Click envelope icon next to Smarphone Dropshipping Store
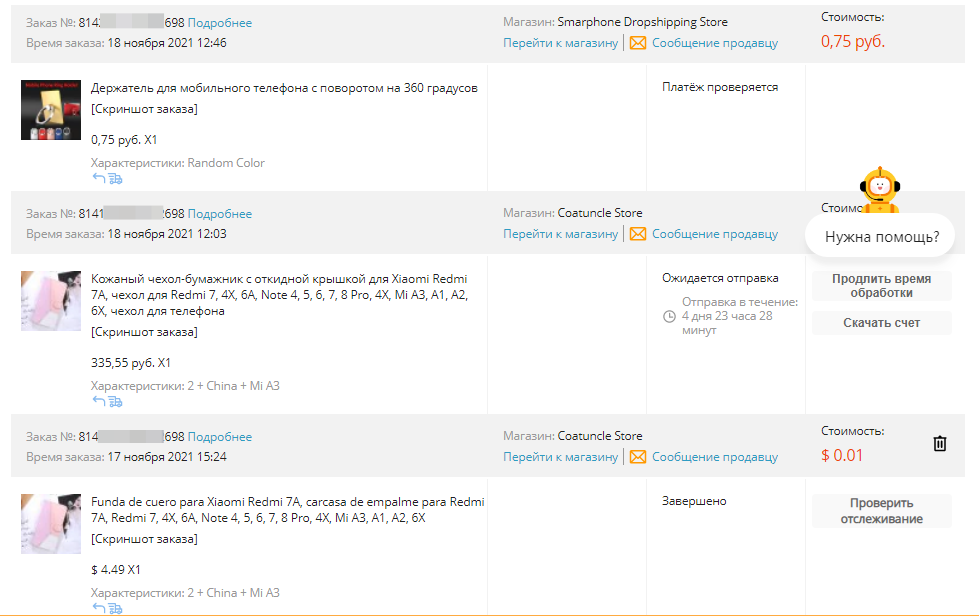979x616 pixels. tap(637, 43)
